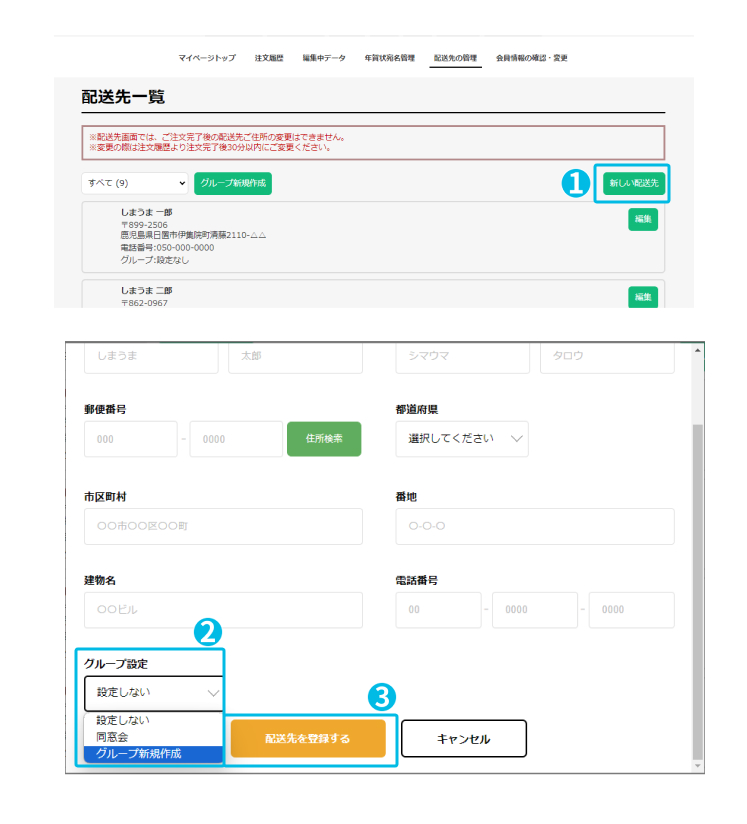Viewport: 747px width, 824px height.
Task: Click the form's vertical scrollbar thumb
Action: [698, 592]
